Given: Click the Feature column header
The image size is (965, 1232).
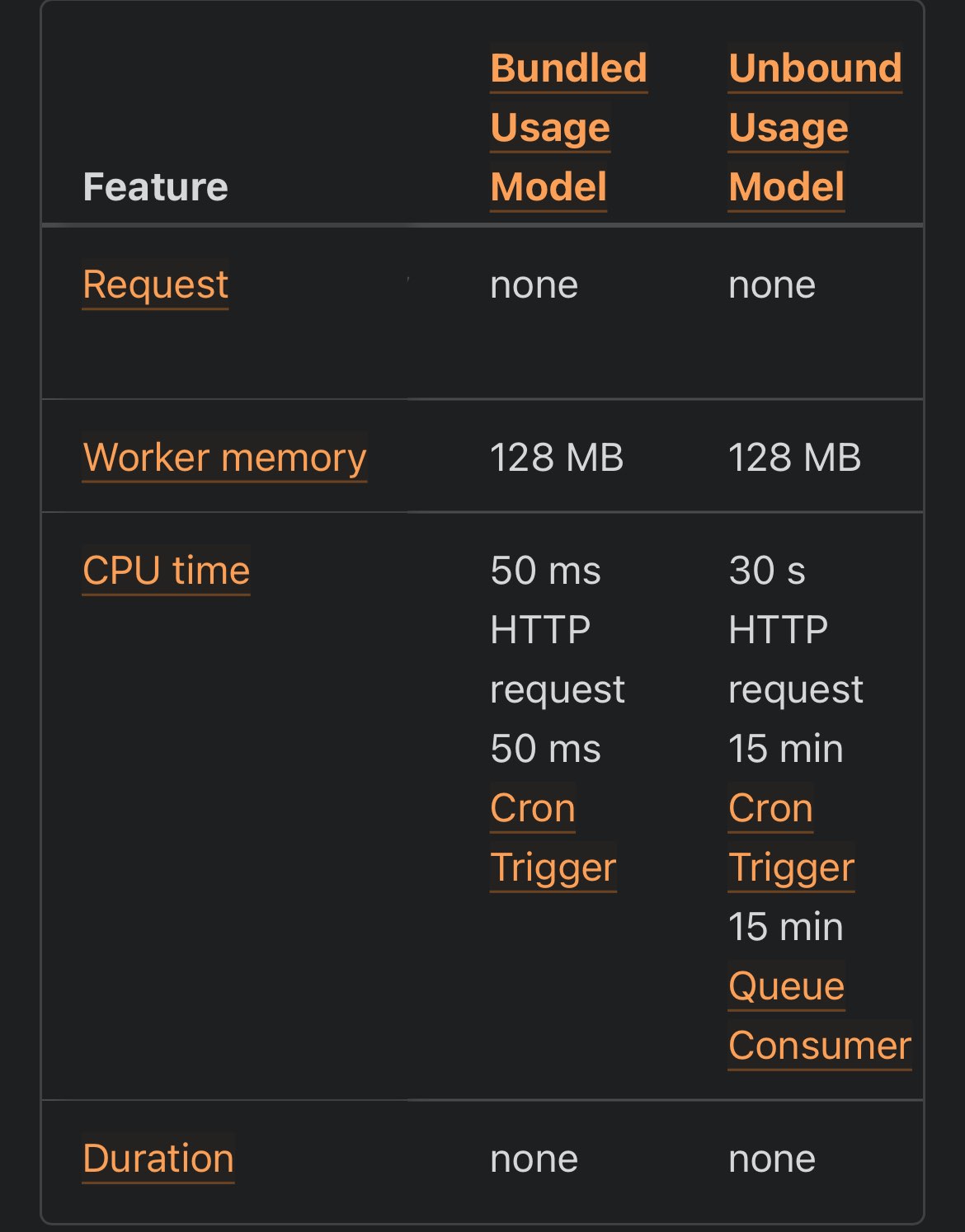Looking at the screenshot, I should point(155,186).
